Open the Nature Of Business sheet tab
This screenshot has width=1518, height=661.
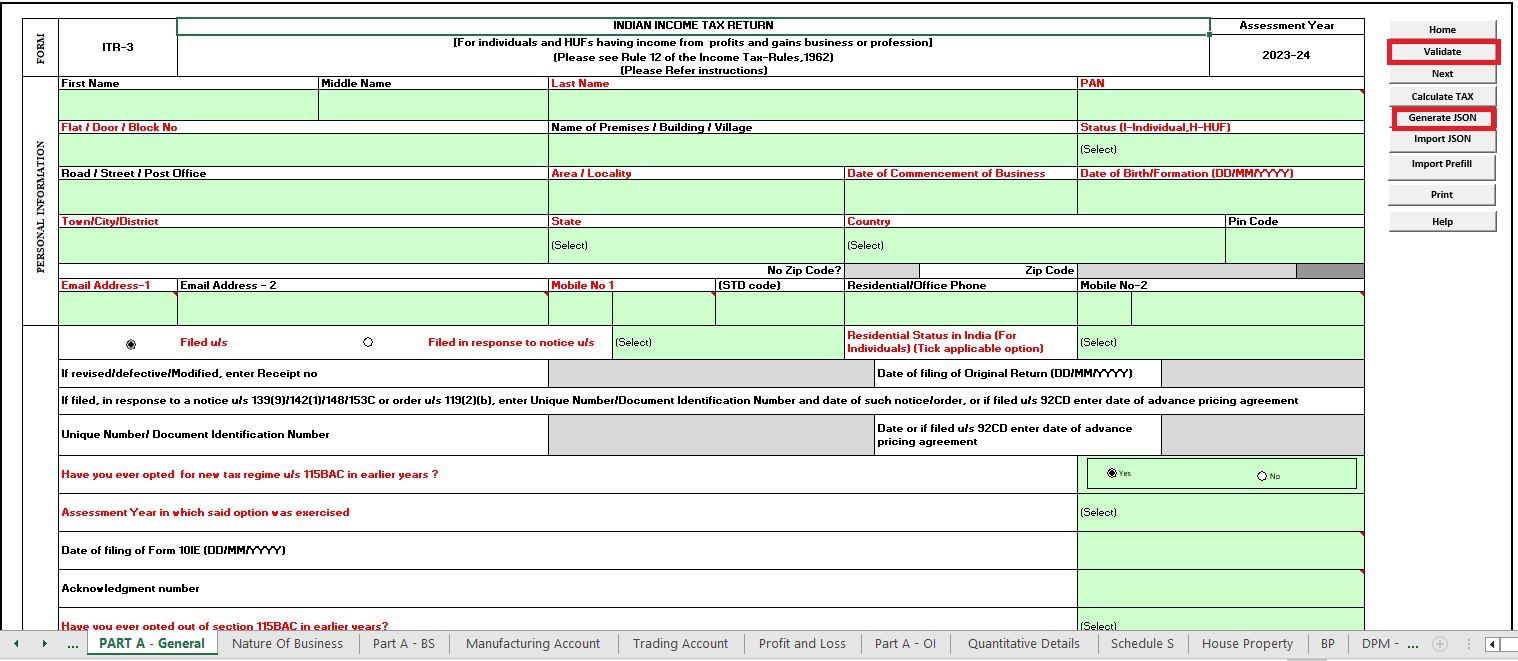pos(287,644)
